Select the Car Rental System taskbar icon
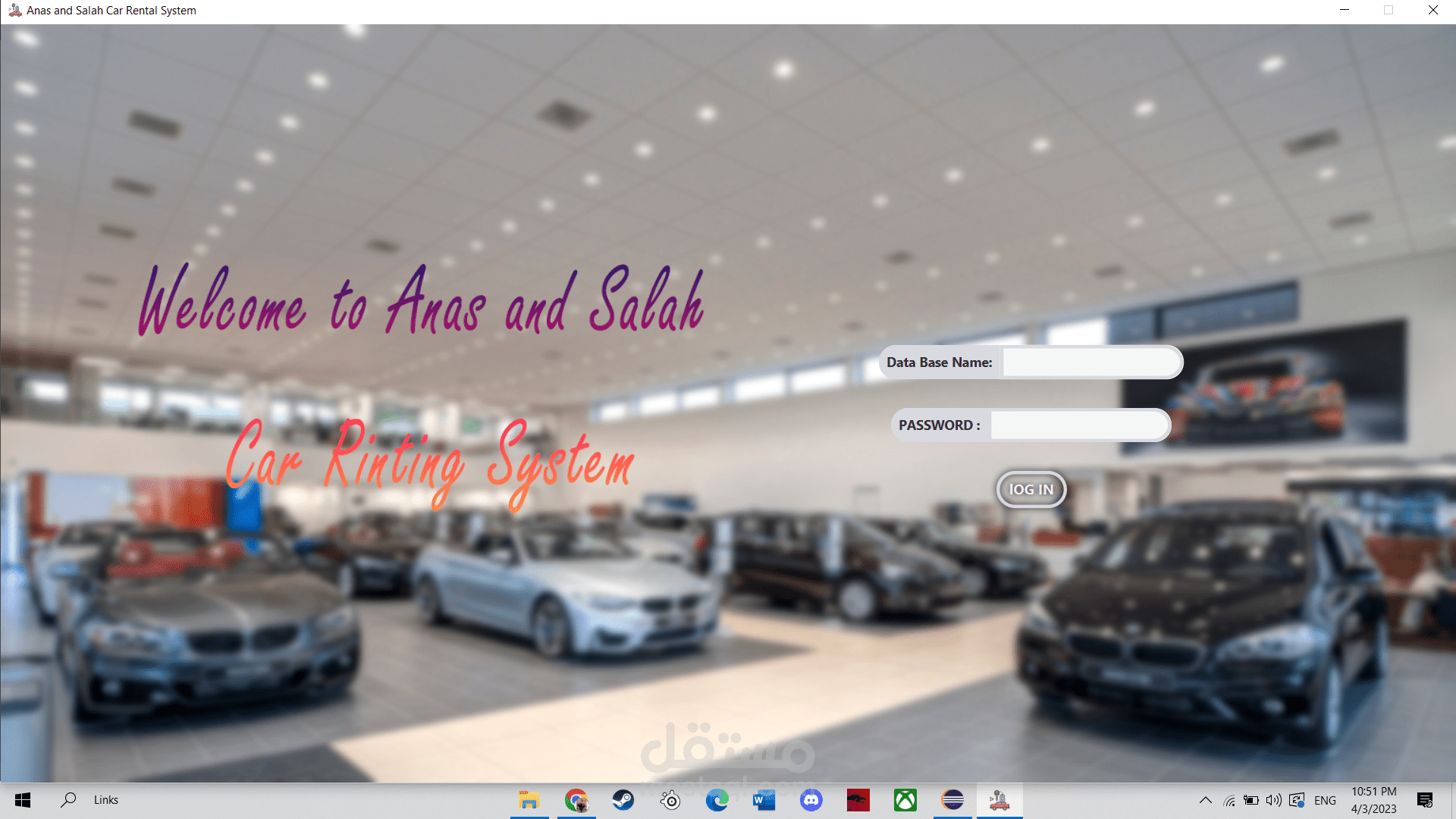 (999, 800)
